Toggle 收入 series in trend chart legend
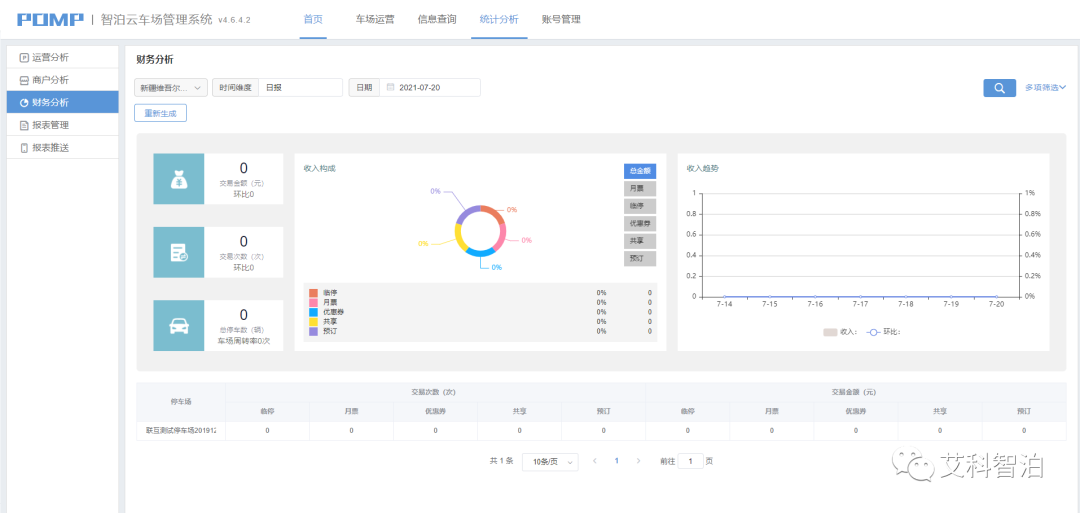Screen dimensions: 1080x513 coord(838,331)
